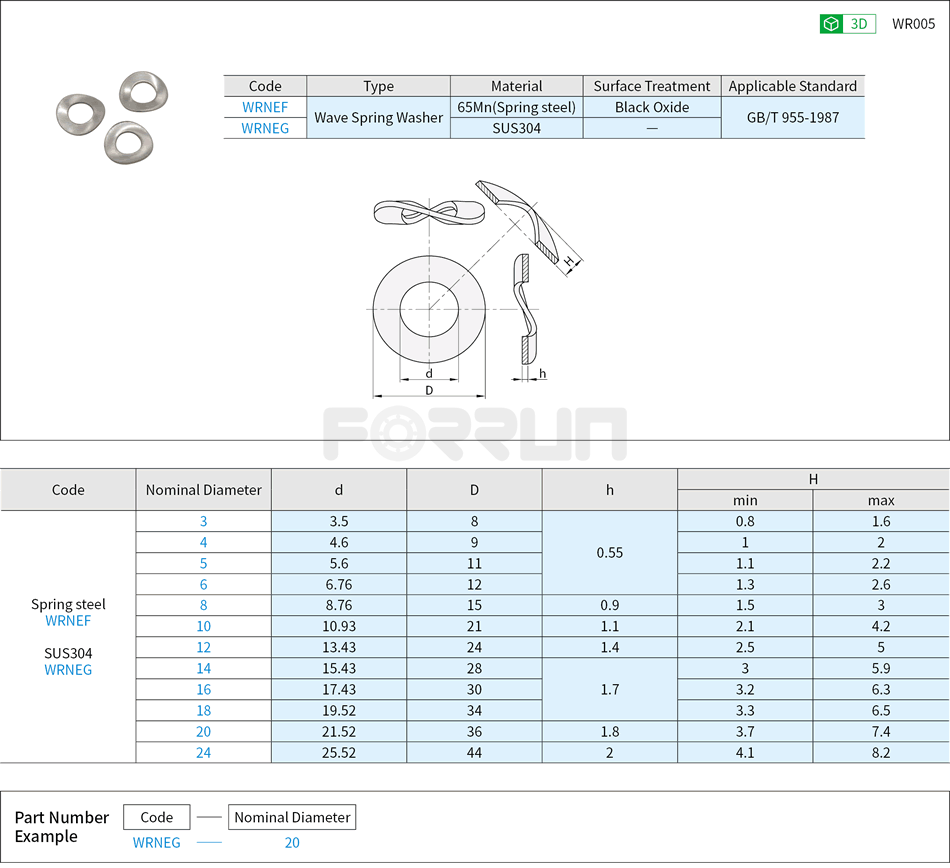The height and width of the screenshot is (868, 950).
Task: Select the Black Oxide surface treatment cell
Action: click(651, 107)
